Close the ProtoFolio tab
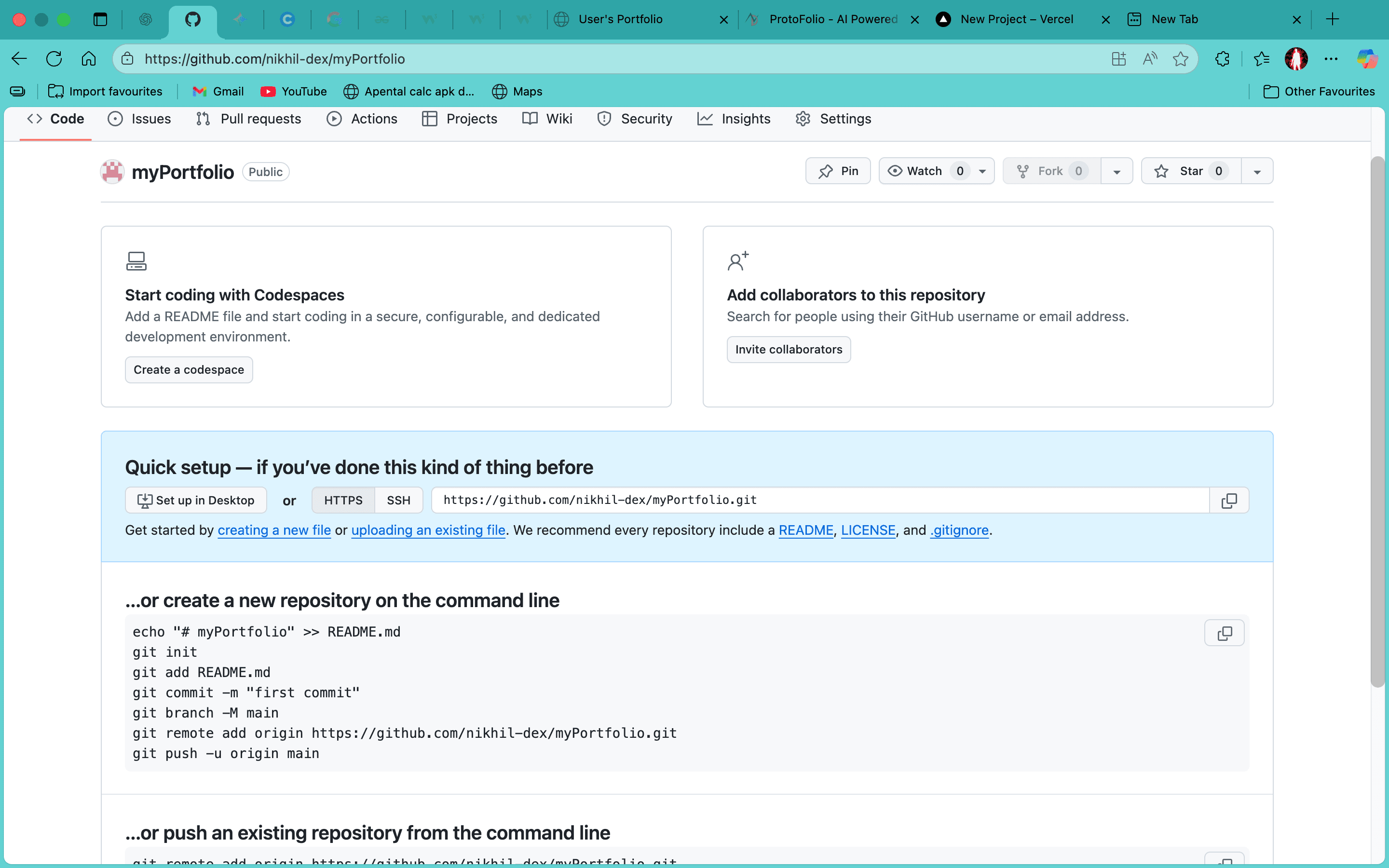The image size is (1389, 868). point(915,19)
